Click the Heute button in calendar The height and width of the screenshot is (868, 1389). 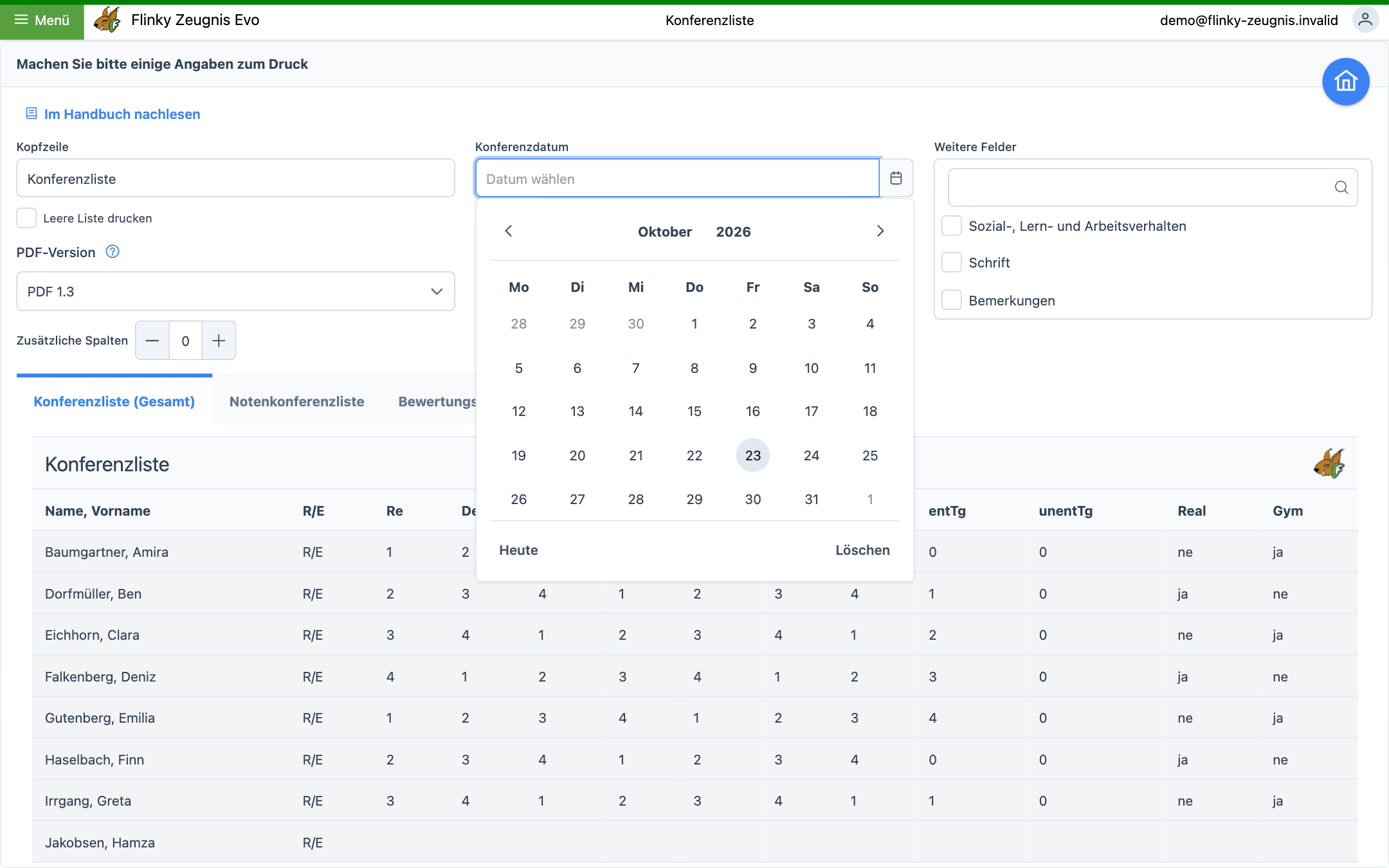pyautogui.click(x=518, y=550)
